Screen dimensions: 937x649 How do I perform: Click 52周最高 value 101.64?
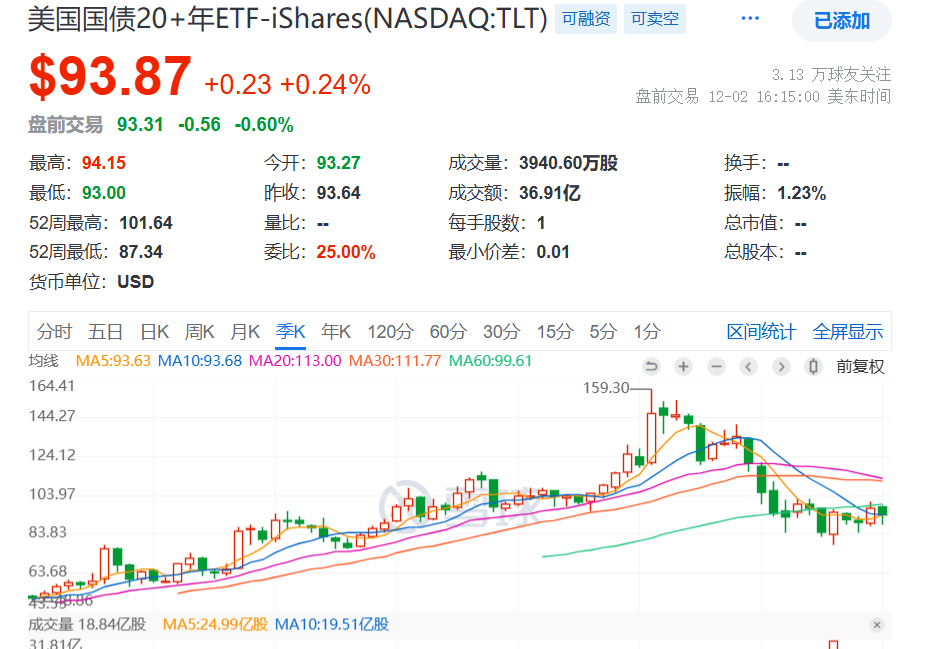[146, 223]
